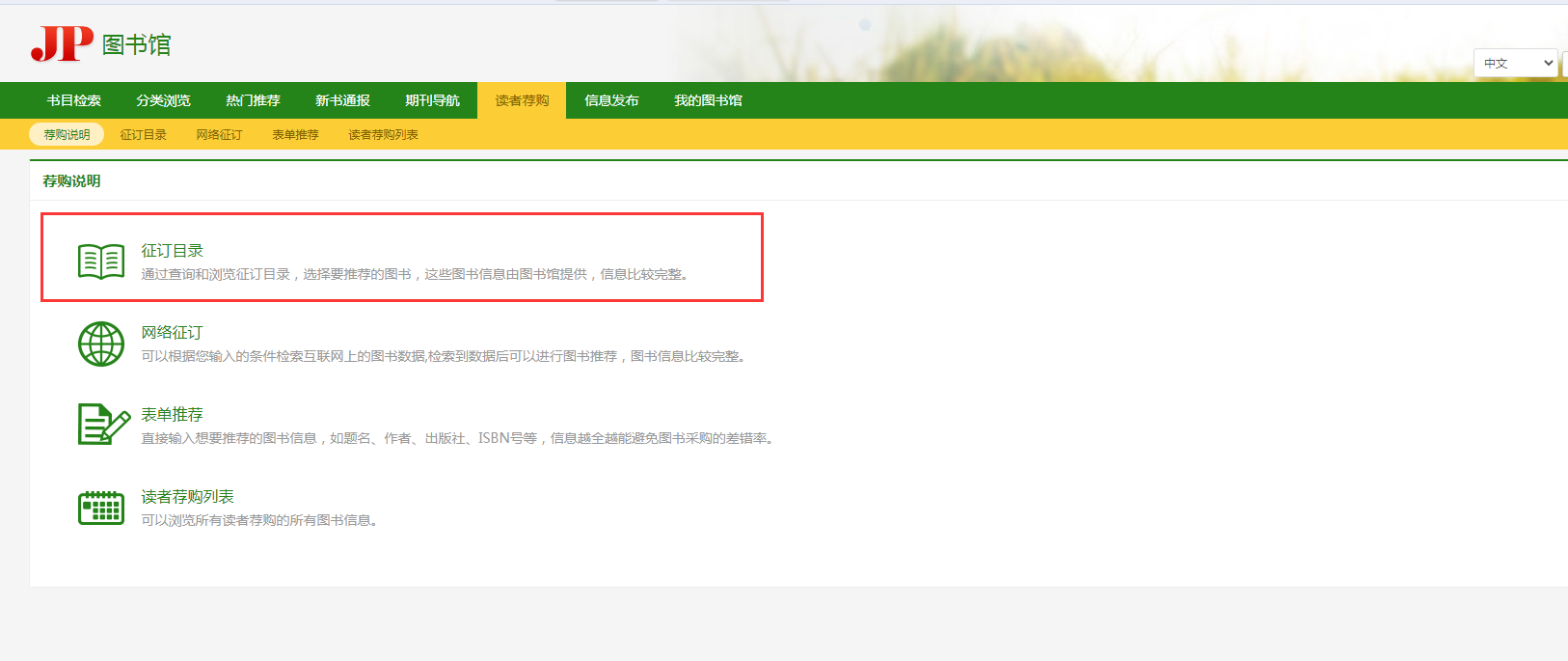Screen dimensions: 1568x661
Task: Select the highlighted 读者荐购 tab
Action: [522, 100]
